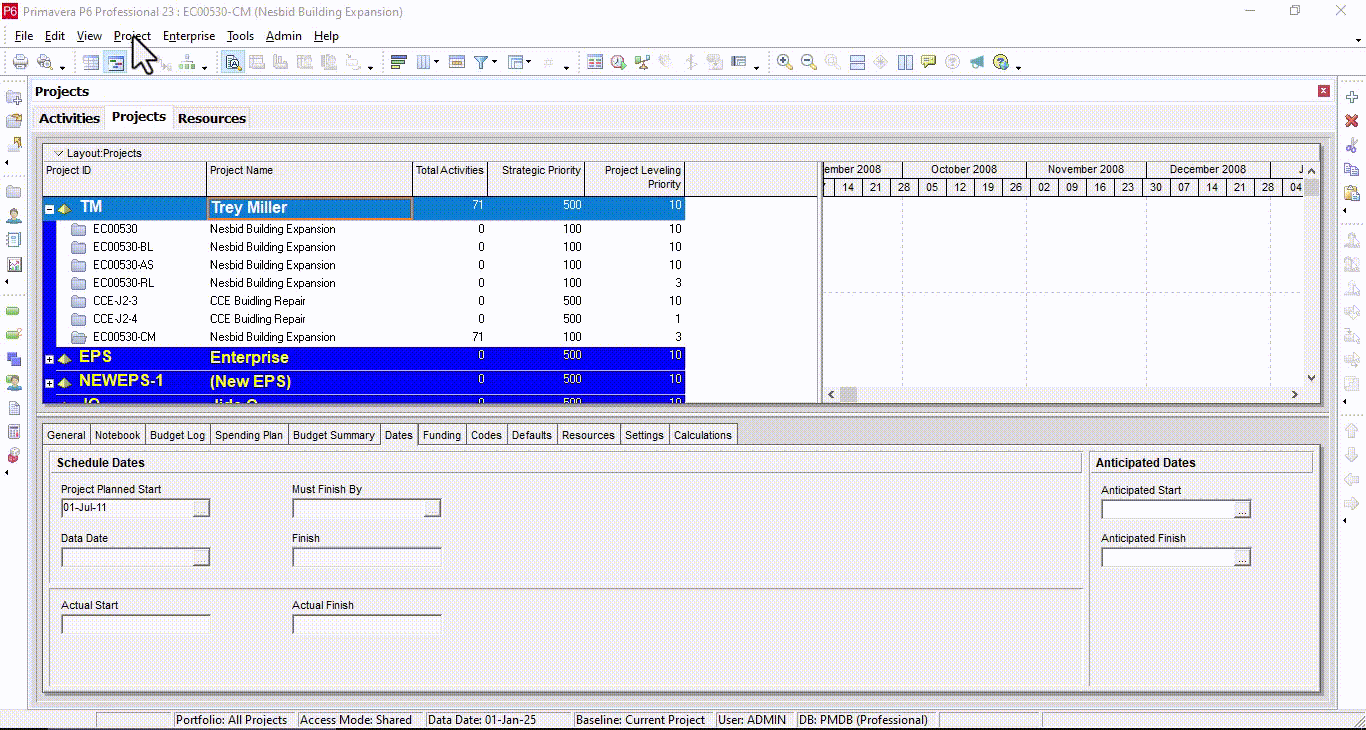Click the Bars formatting icon
Viewport: 1366px width, 730px height.
(x=398, y=62)
